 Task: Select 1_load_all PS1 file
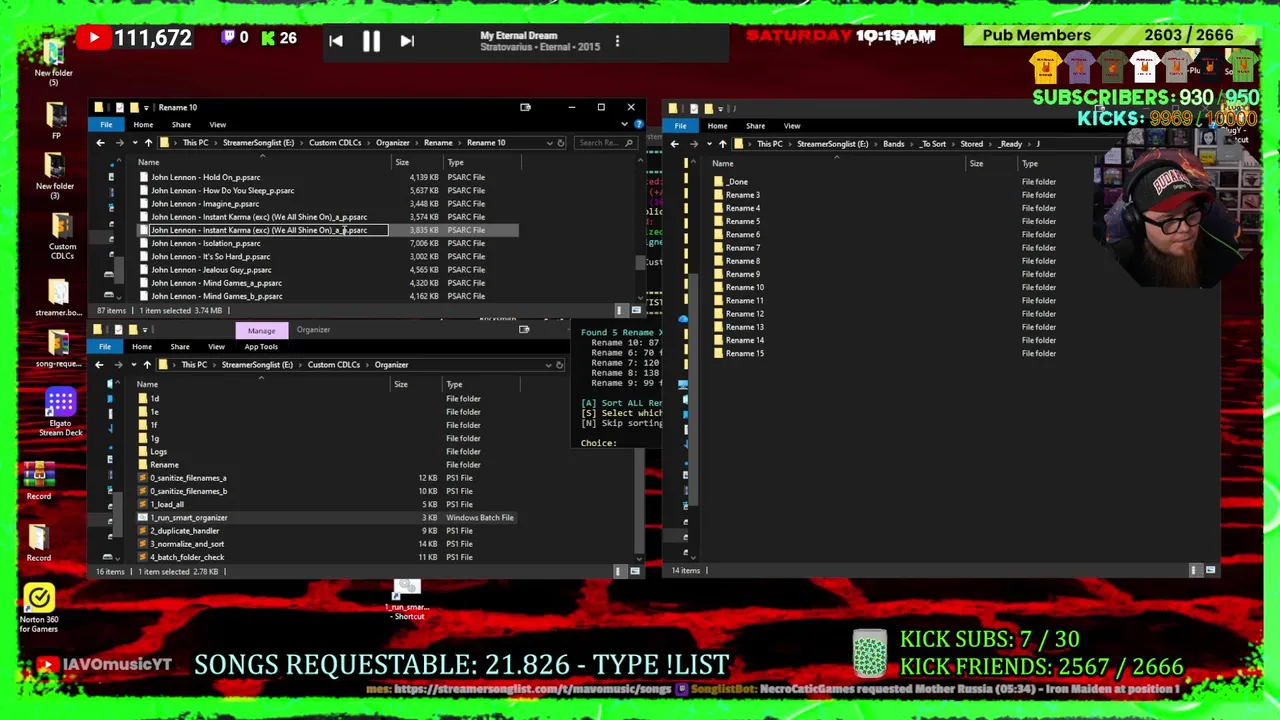pyautogui.click(x=167, y=504)
